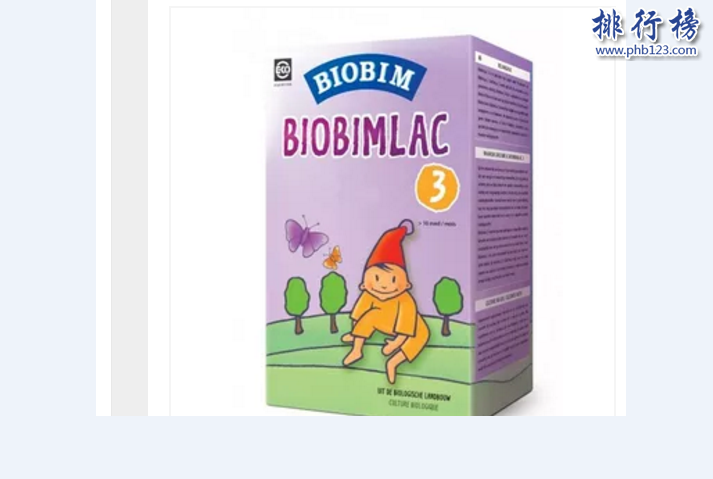713x479 pixels.
Task: Click the gray vertical sidebar strip
Action: pyautogui.click(x=130, y=208)
